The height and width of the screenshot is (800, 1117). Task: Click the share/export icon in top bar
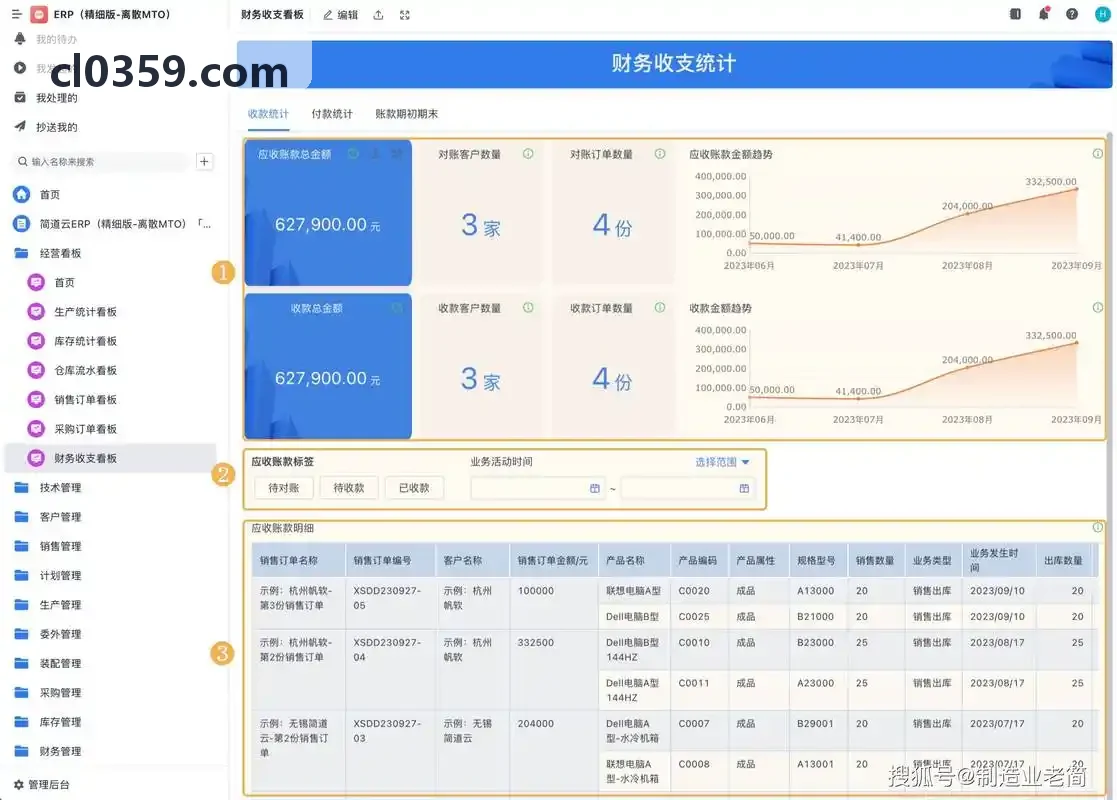[378, 15]
